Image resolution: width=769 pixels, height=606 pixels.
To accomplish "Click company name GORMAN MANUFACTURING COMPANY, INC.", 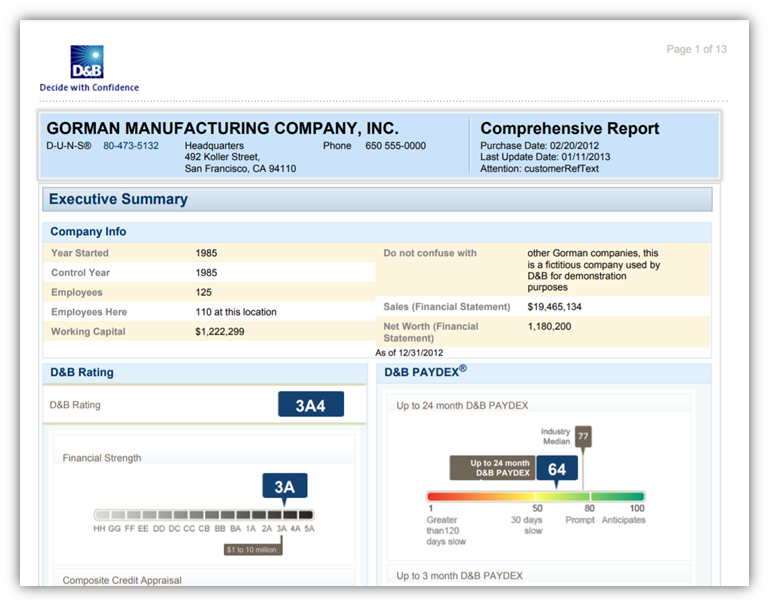I will coord(222,128).
